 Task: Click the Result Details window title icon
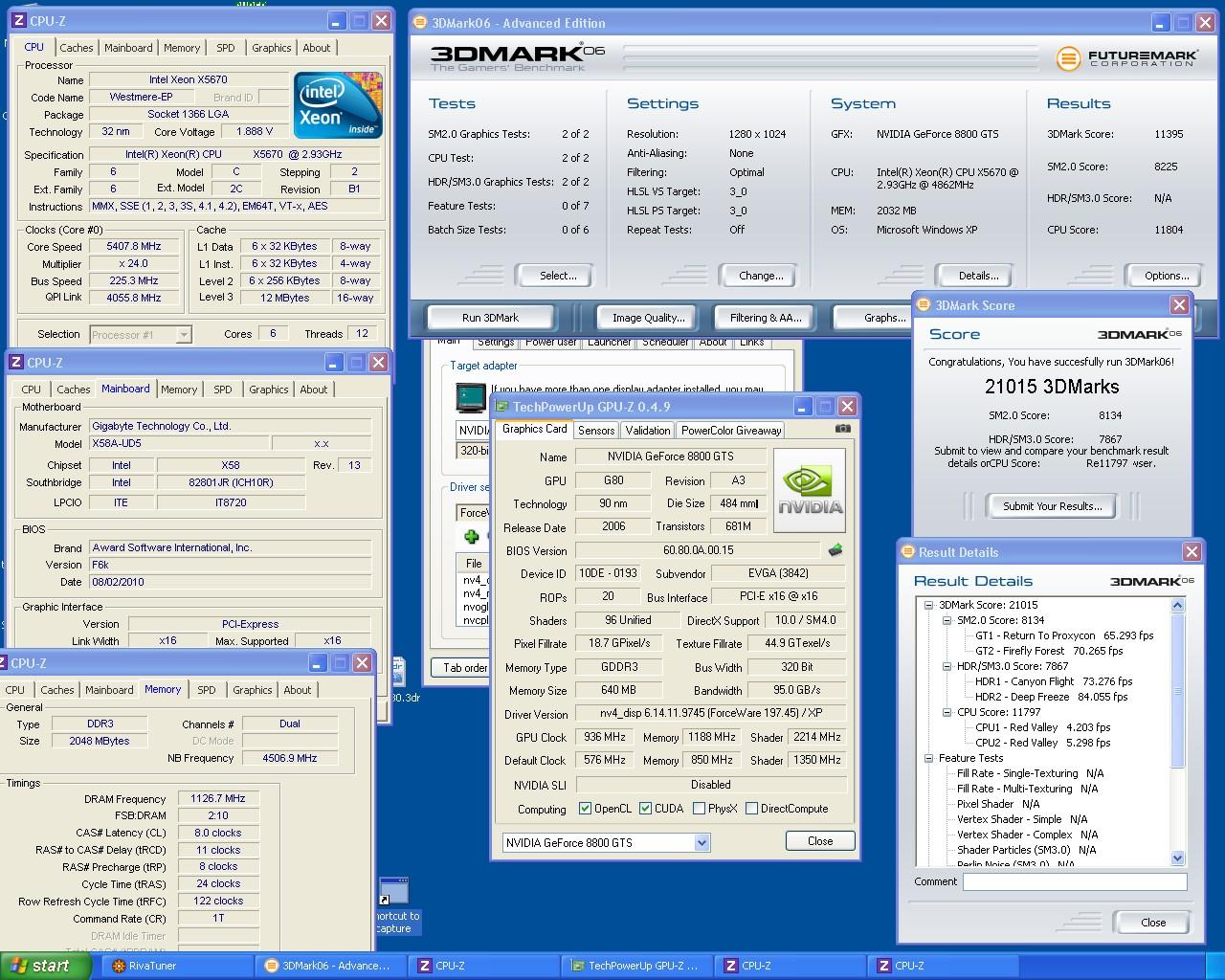tap(908, 552)
